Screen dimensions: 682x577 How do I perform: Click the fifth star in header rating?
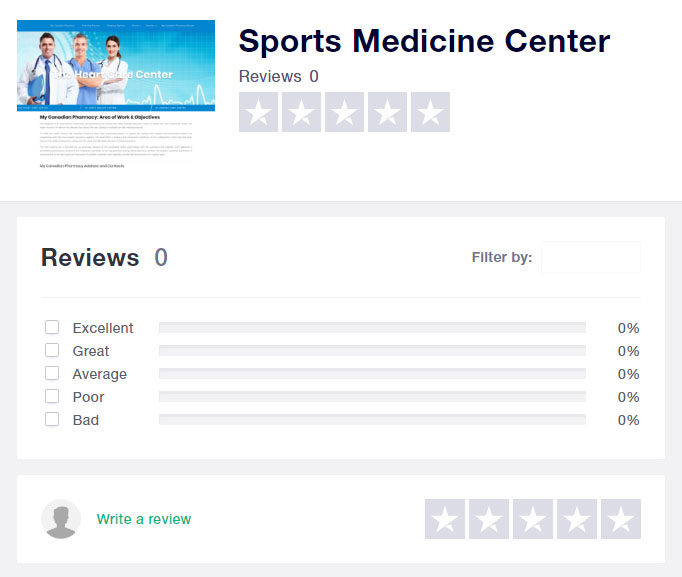(x=430, y=112)
